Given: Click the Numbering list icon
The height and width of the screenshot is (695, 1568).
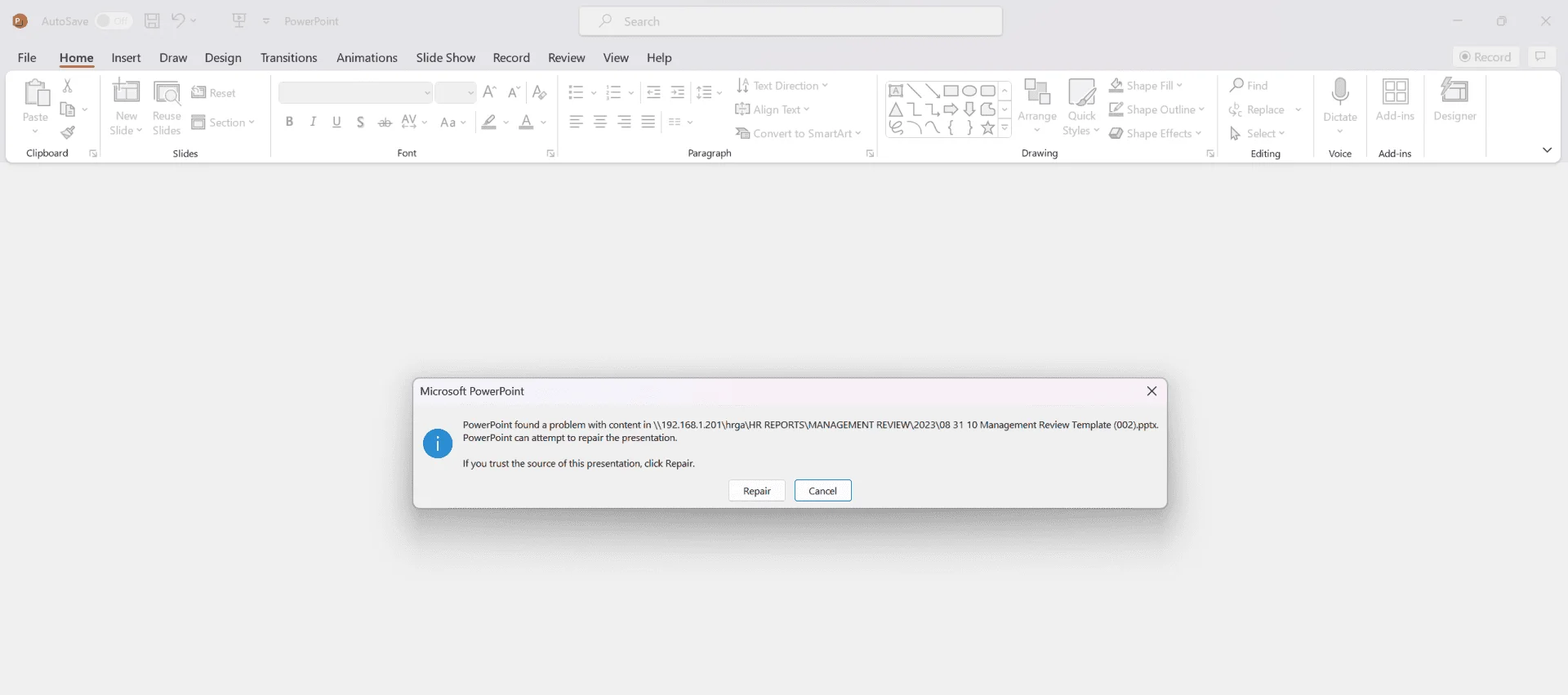Looking at the screenshot, I should click(614, 92).
